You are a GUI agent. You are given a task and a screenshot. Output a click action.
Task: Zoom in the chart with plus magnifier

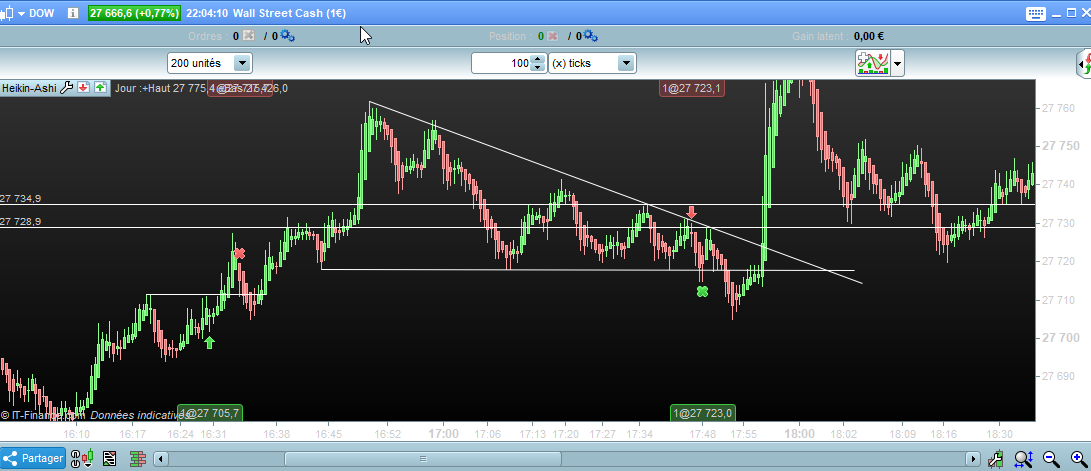pos(1078,458)
